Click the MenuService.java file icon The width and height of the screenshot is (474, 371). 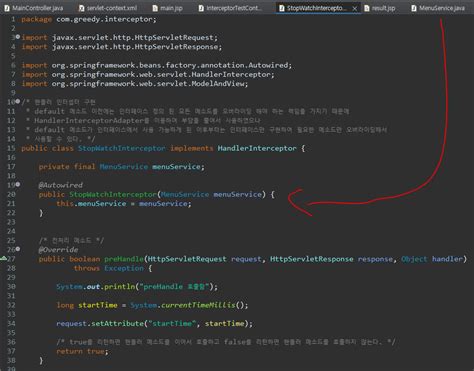tap(414, 8)
